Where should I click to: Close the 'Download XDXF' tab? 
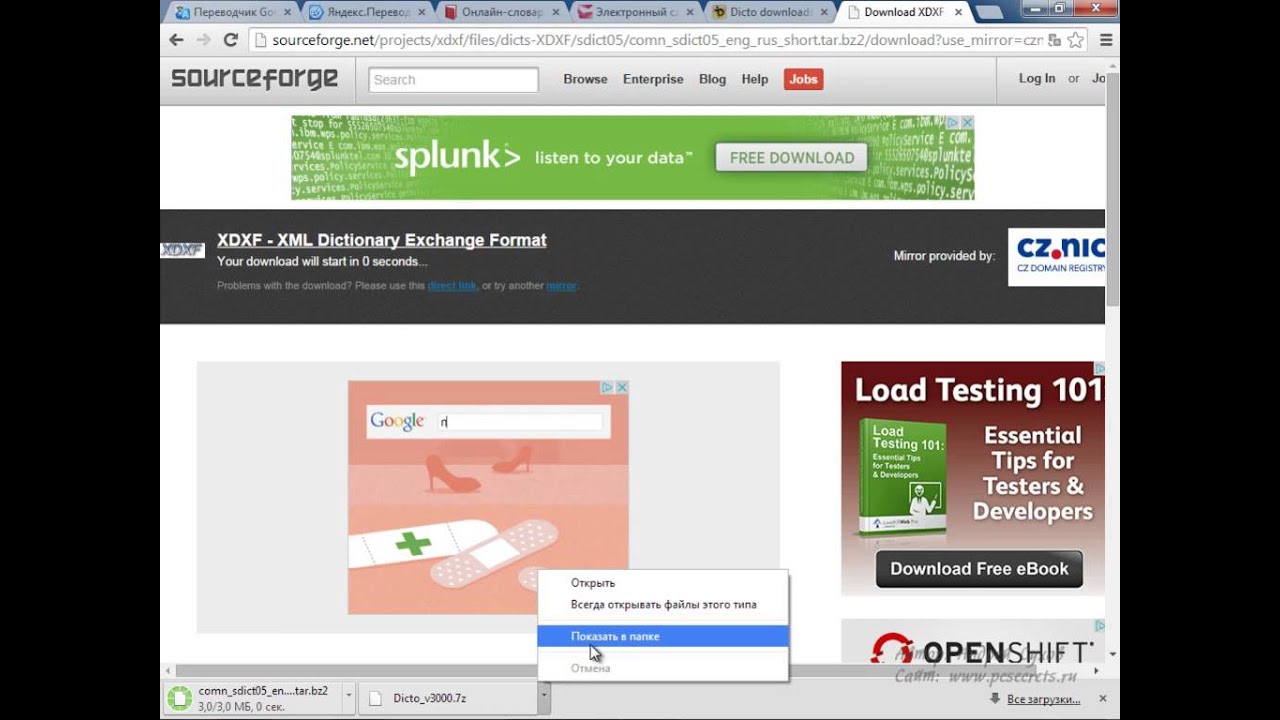(958, 13)
